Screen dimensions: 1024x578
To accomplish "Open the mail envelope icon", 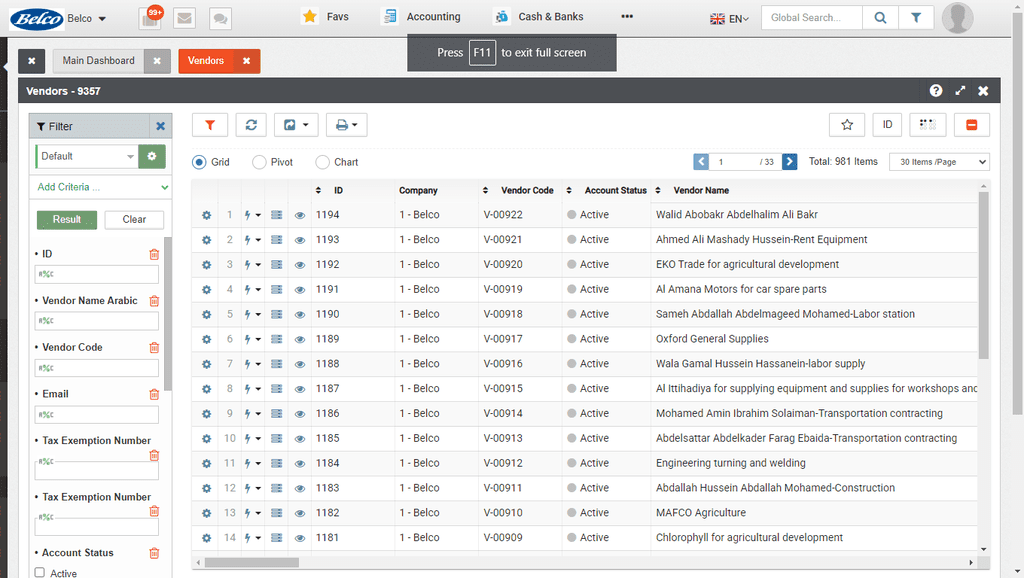I will pyautogui.click(x=185, y=18).
